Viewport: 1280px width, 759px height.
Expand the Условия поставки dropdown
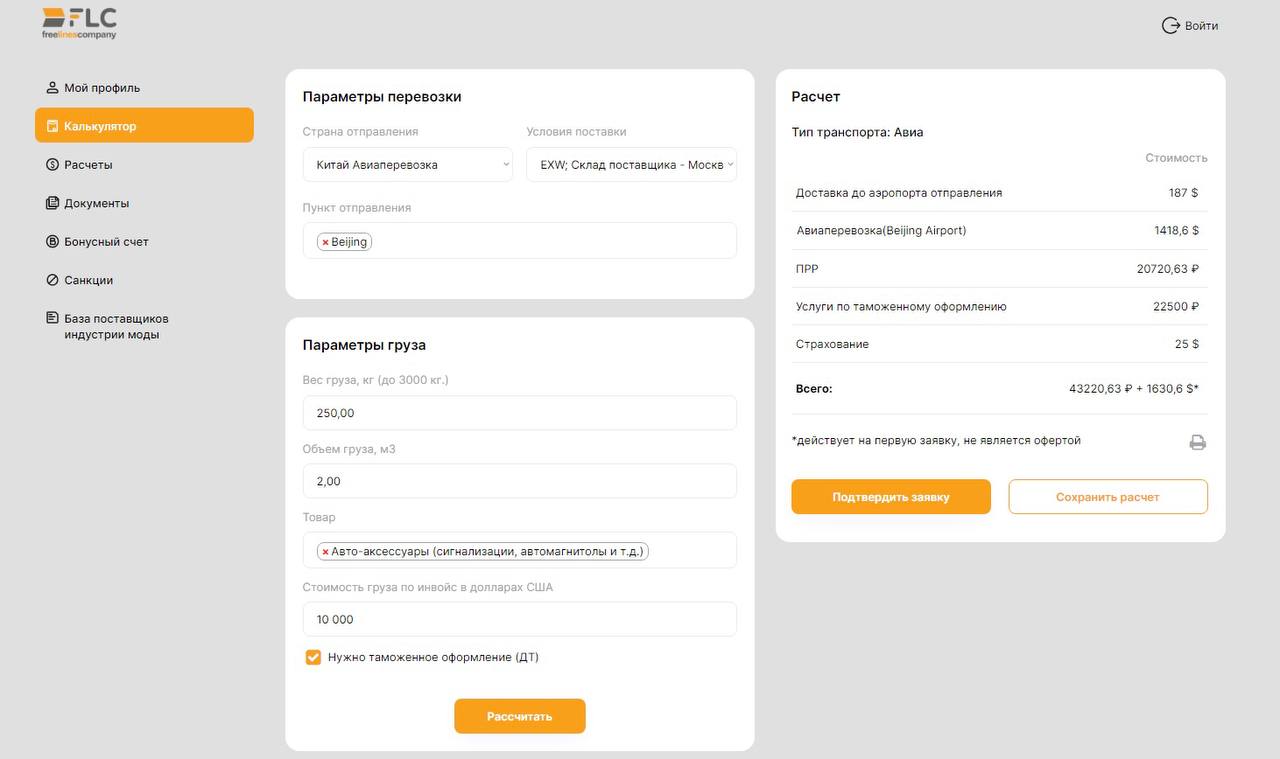[x=631, y=165]
